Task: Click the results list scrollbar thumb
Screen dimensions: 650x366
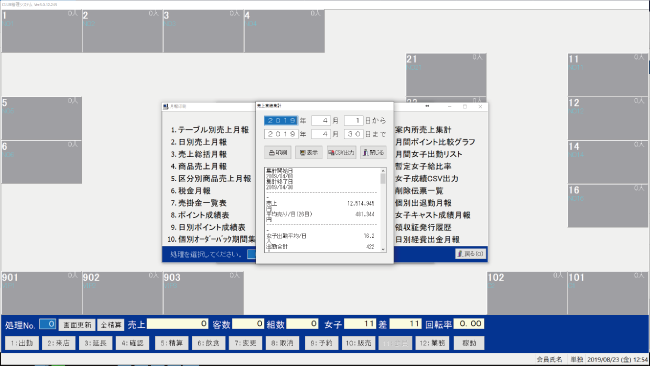Action: (383, 179)
